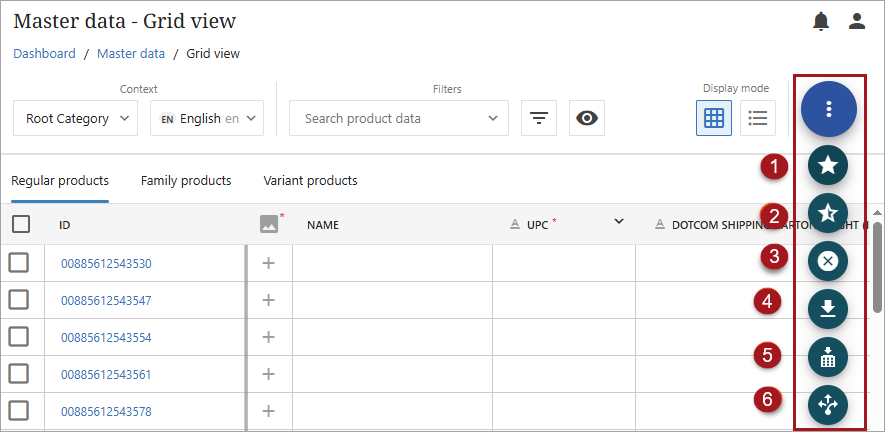885x432 pixels.
Task: Click the download floating action button
Action: [828, 308]
